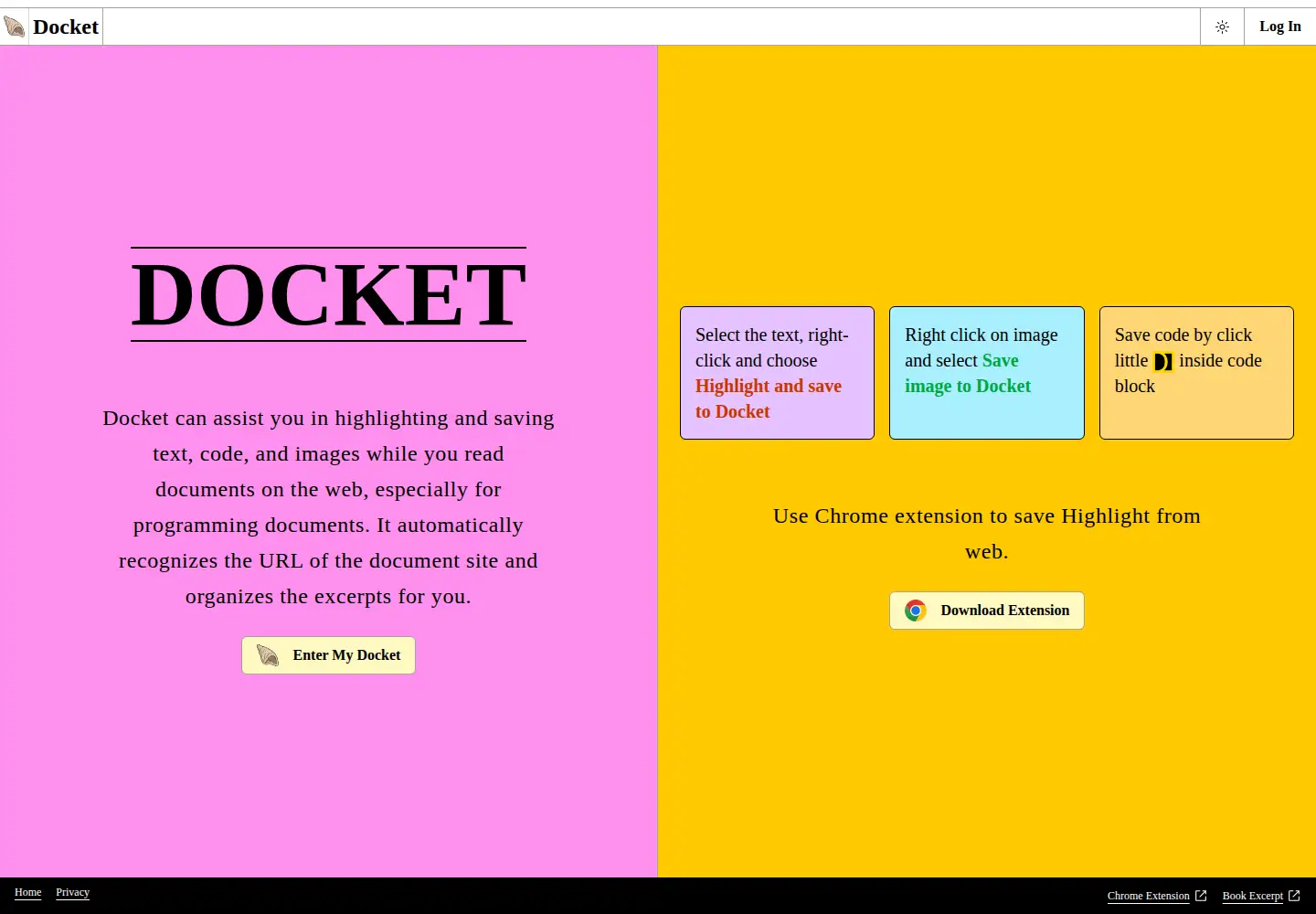Open the Home footer link
This screenshot has height=914, width=1316.
(x=28, y=893)
